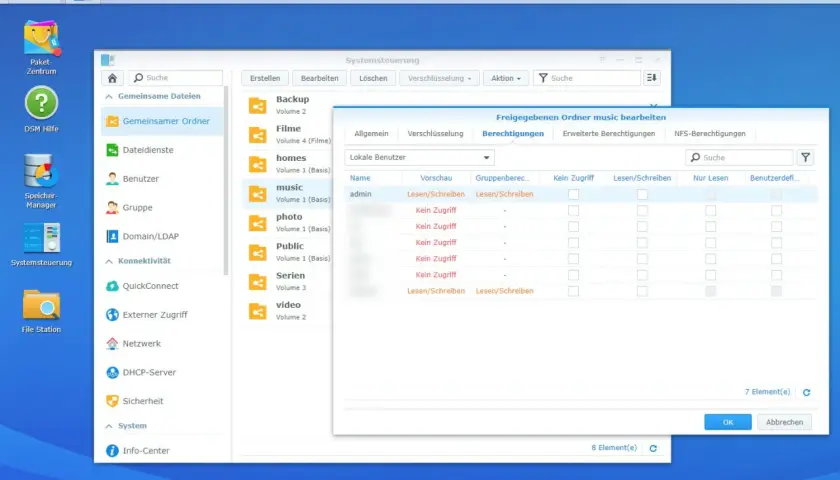Open the Verschlüsselung dropdown button
The height and width of the screenshot is (480, 840).
tap(439, 78)
